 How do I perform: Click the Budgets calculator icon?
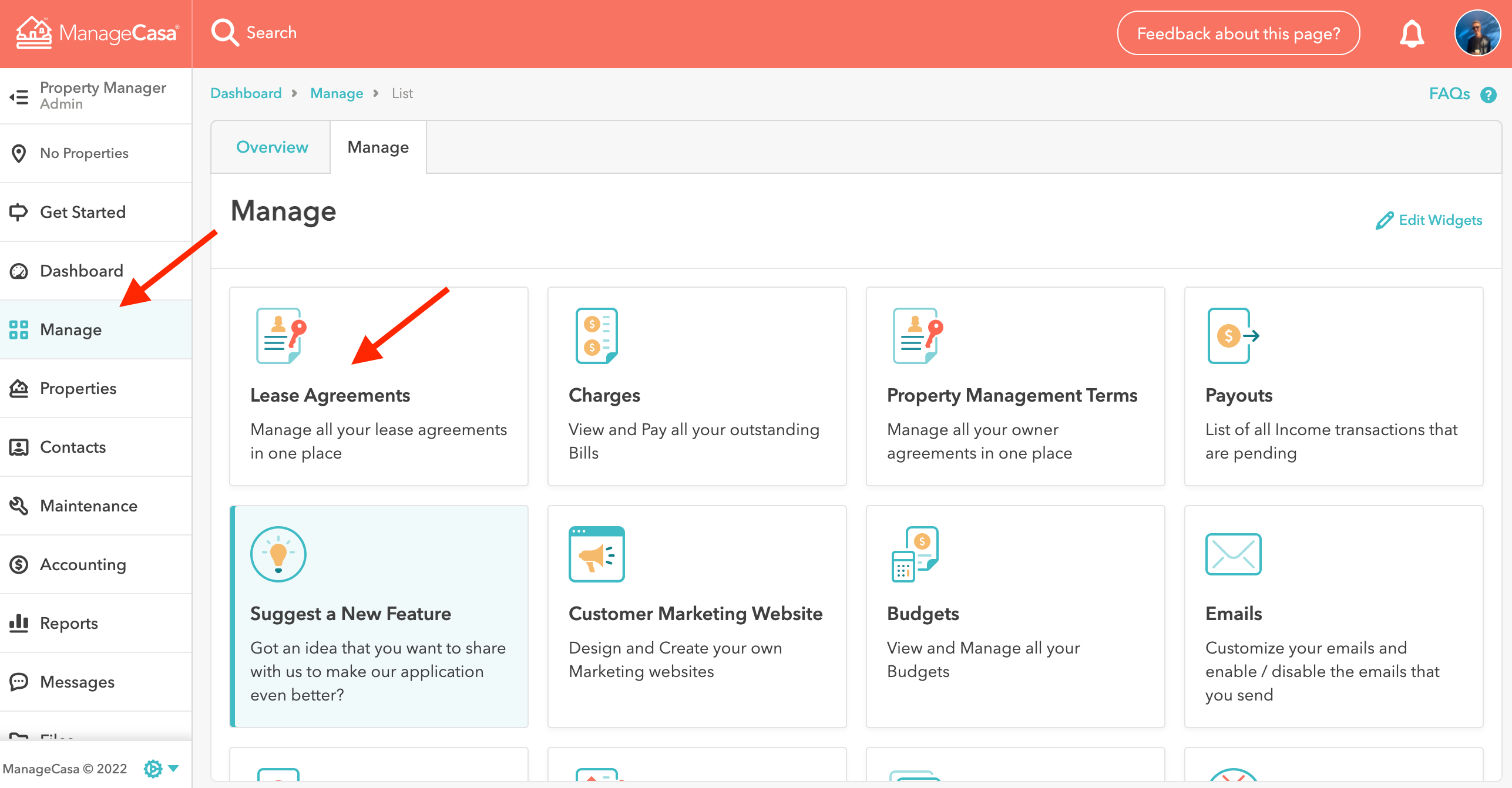click(x=915, y=554)
